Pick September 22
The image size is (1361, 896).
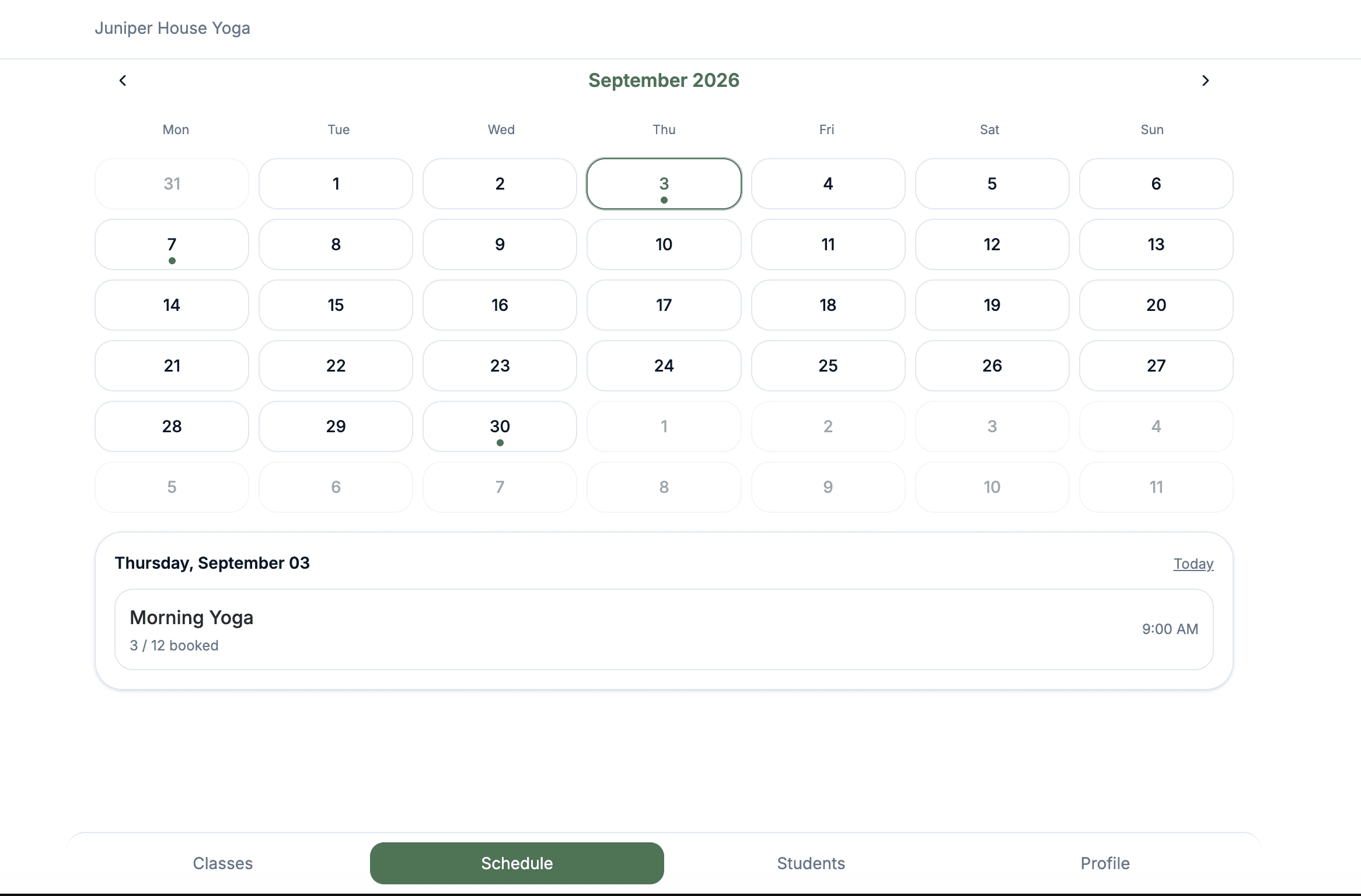[x=336, y=366]
